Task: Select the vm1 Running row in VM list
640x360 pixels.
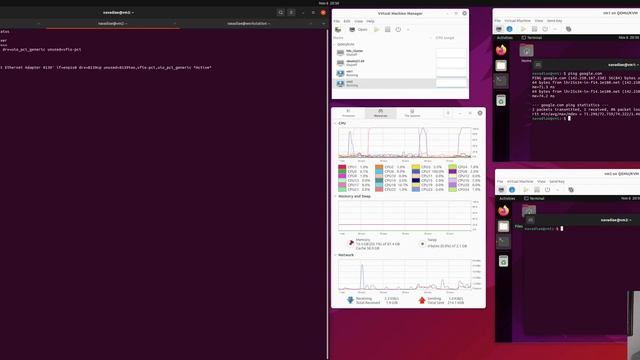Action: (x=400, y=73)
